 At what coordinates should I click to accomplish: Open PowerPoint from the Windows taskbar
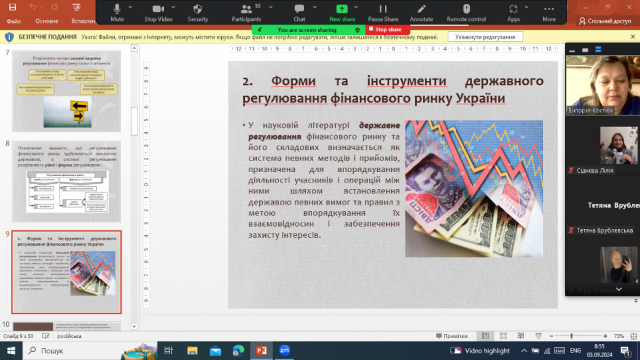[261, 350]
